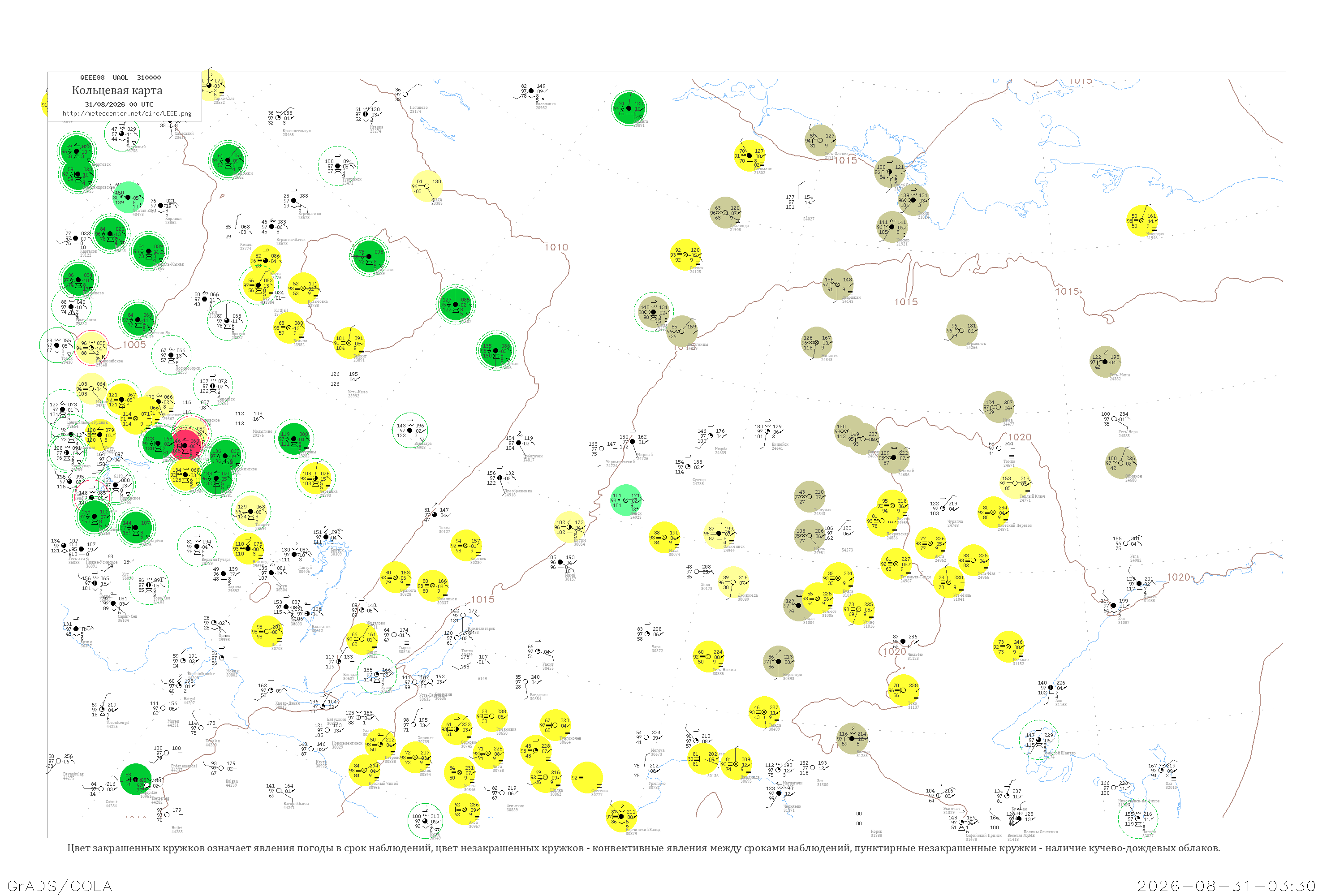Click the red station circle near Канск cluster
The height and width of the screenshot is (896, 1344).
tap(186, 444)
